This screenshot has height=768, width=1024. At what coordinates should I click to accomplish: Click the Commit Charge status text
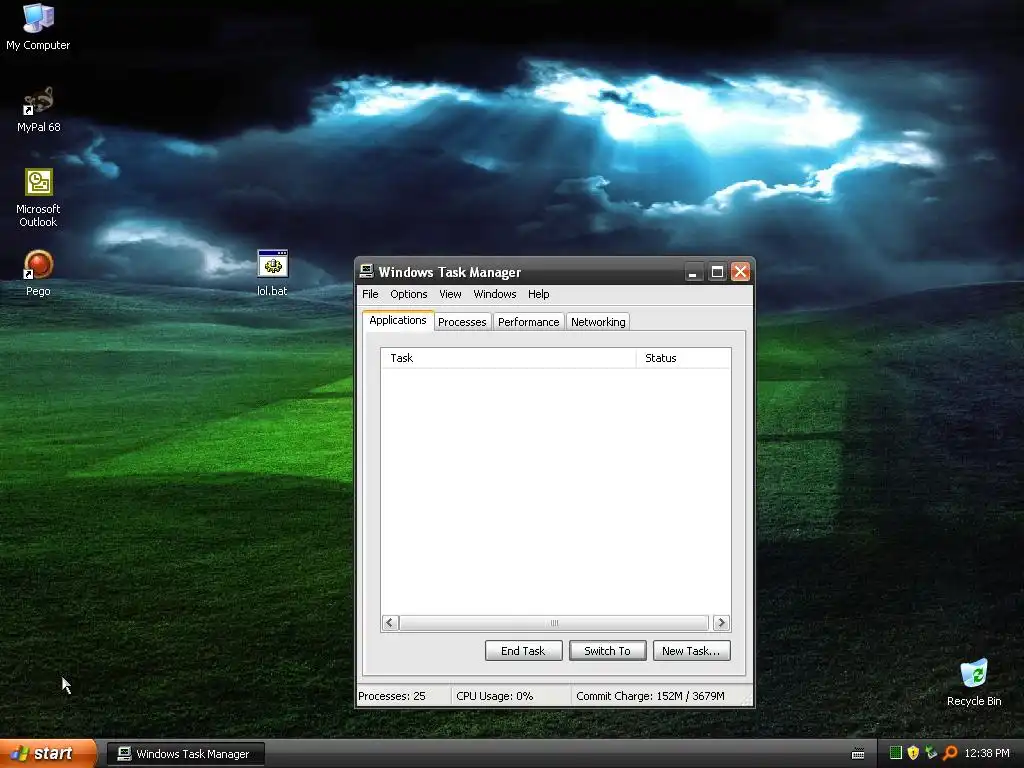tap(650, 696)
